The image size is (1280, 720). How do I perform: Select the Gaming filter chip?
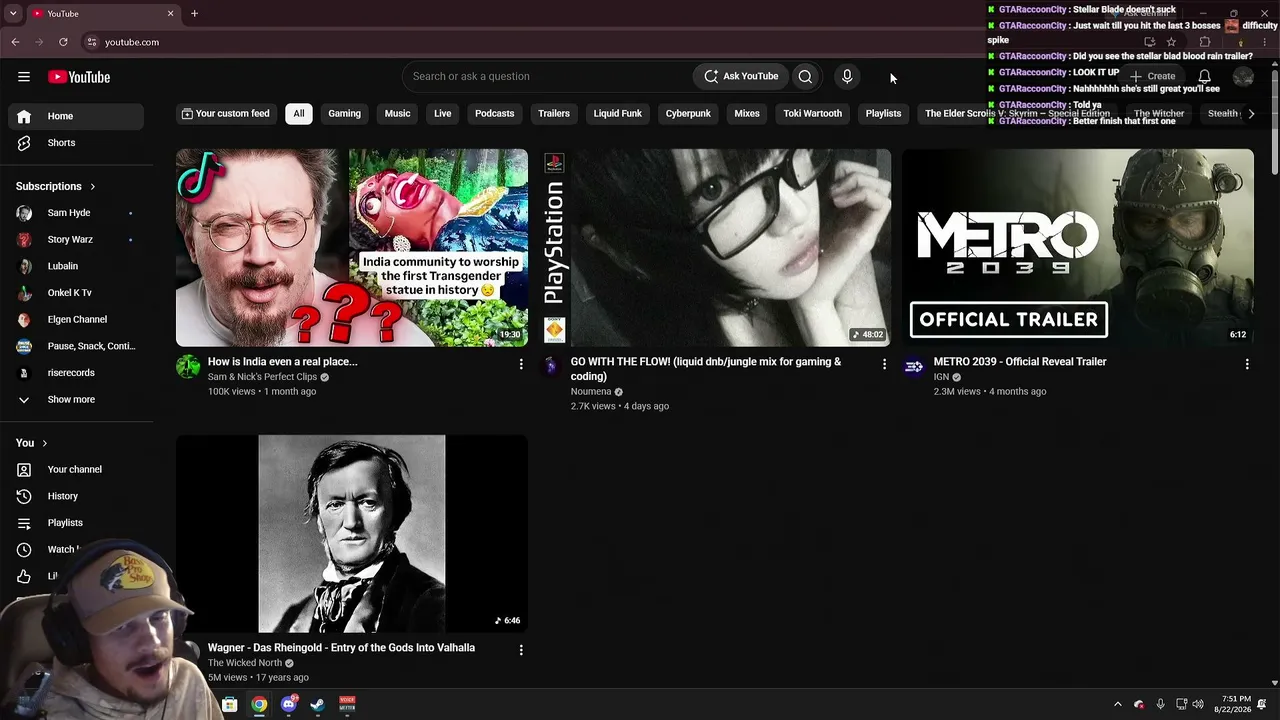click(x=344, y=114)
